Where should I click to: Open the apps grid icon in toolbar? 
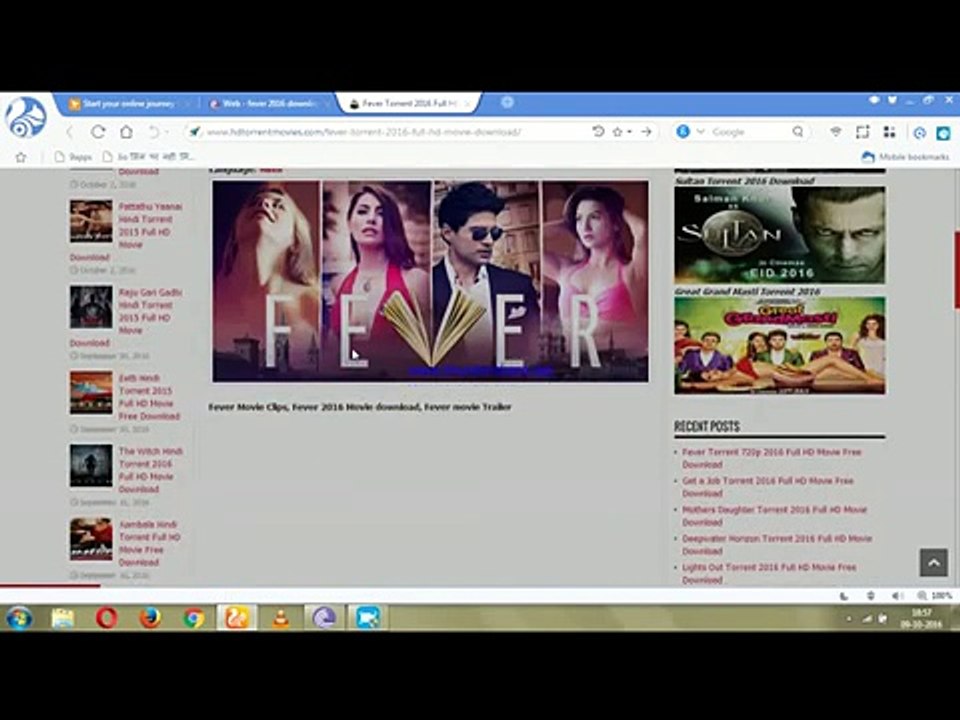click(890, 132)
